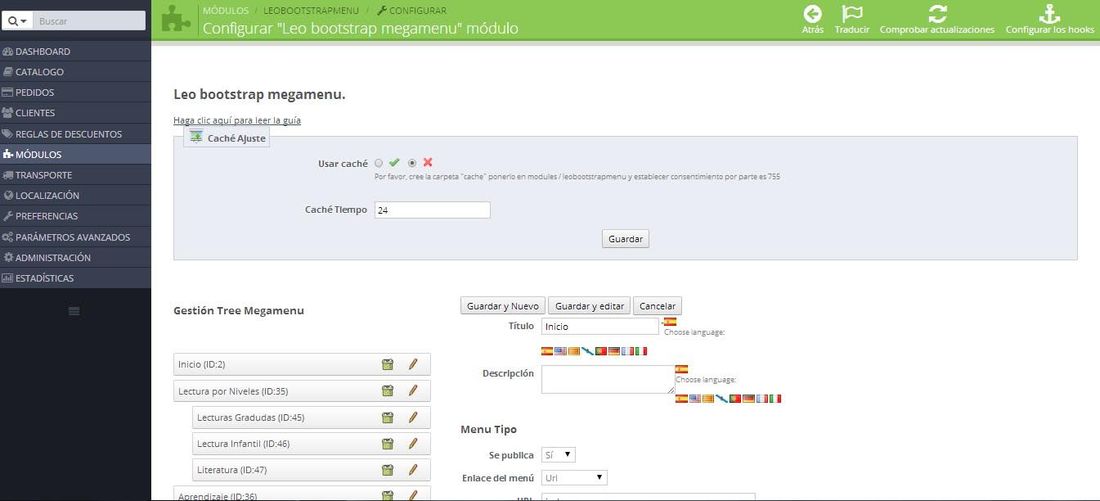1100x501 pixels.
Task: Select the 'Lectura Infantil (ID:46)' tree row
Action: (x=311, y=443)
